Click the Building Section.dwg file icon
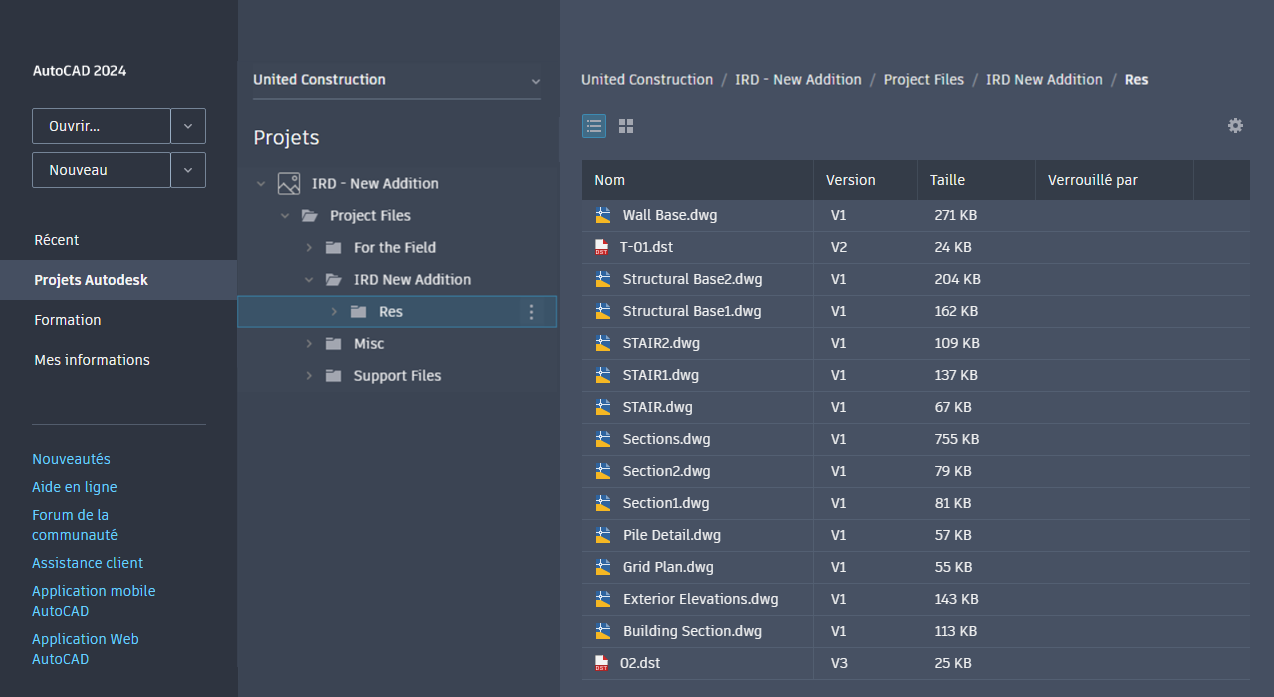1274x697 pixels. 602,631
